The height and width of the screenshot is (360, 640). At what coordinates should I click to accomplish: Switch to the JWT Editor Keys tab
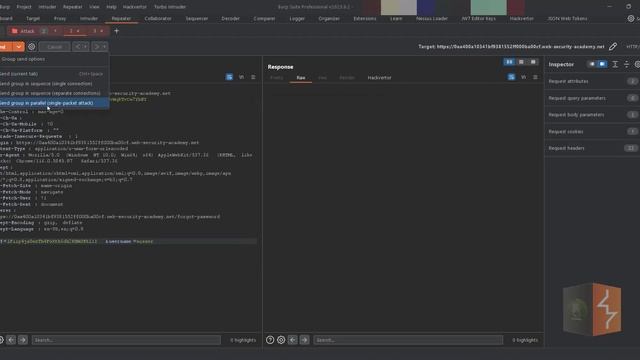479,18
